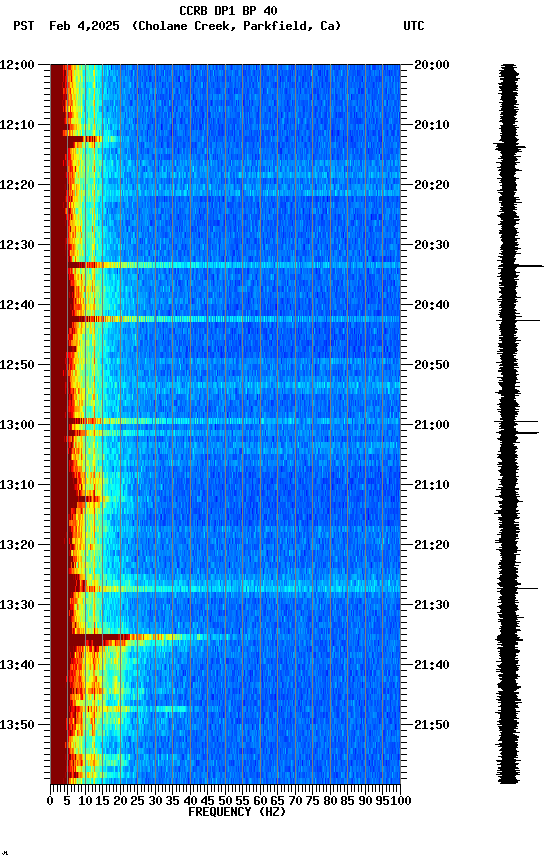The width and height of the screenshot is (552, 864).
Task: Click the 21:30 UTC time label
Action: click(x=432, y=605)
